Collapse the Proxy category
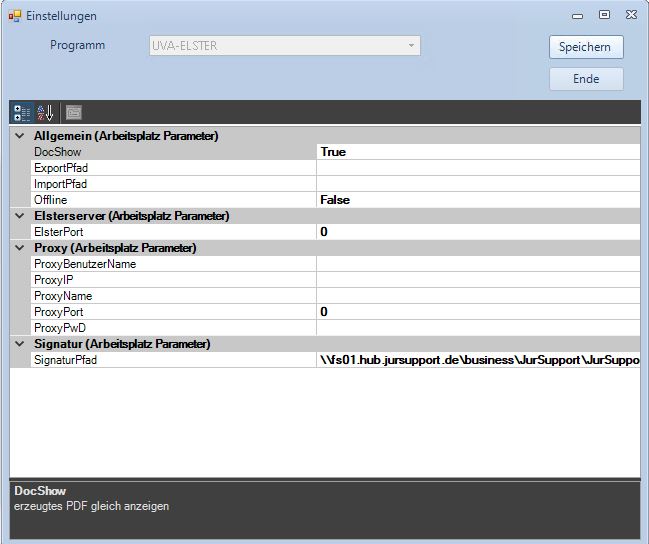The image size is (649, 544). (x=21, y=248)
